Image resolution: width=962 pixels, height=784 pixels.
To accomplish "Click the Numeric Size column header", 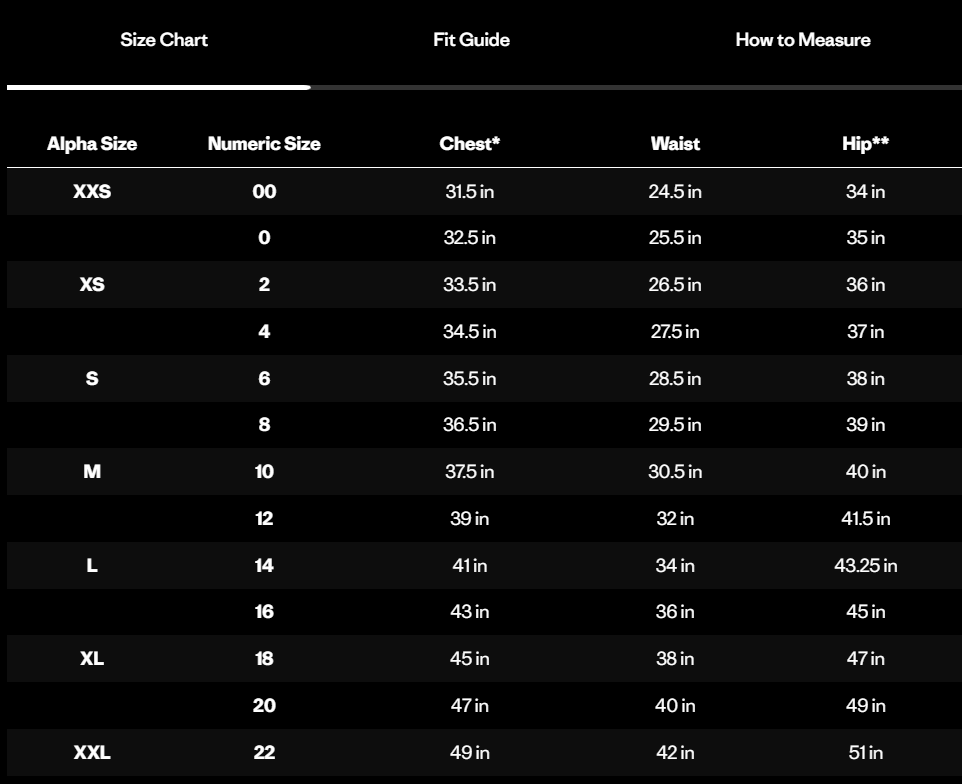I will click(x=264, y=144).
